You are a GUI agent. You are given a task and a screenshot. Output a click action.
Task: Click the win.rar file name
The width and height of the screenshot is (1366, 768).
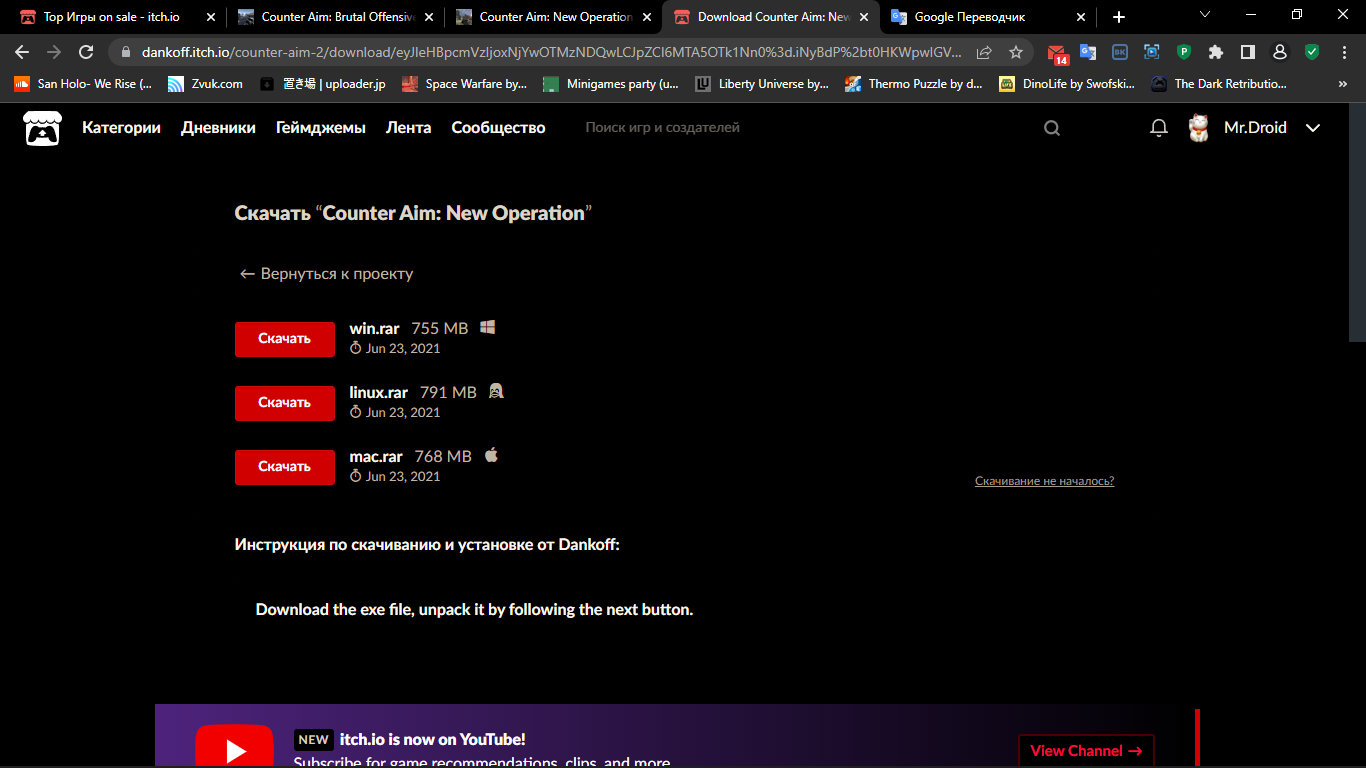[x=374, y=328]
